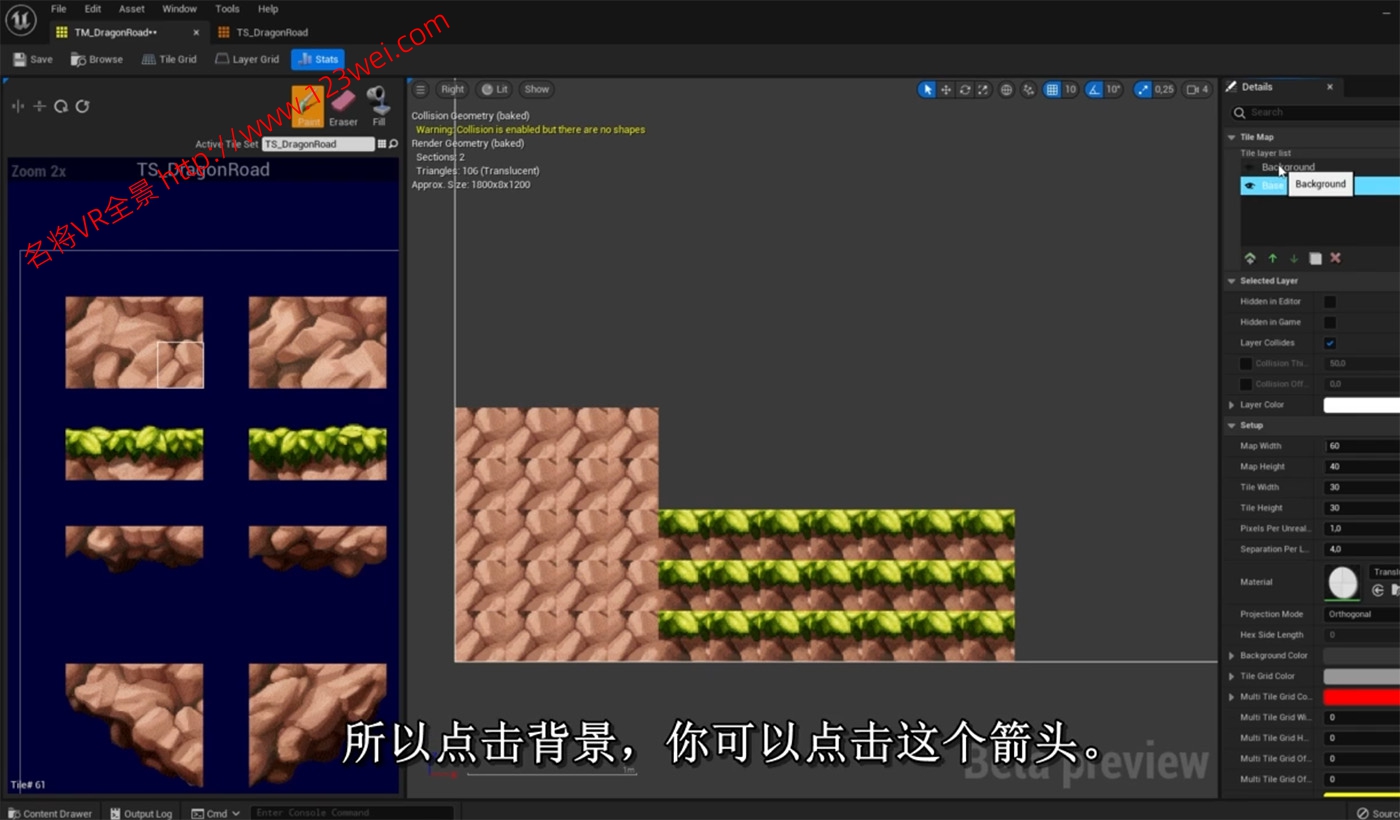Enable the Hidden in Editor checkbox
This screenshot has height=820, width=1400.
pos(1330,301)
